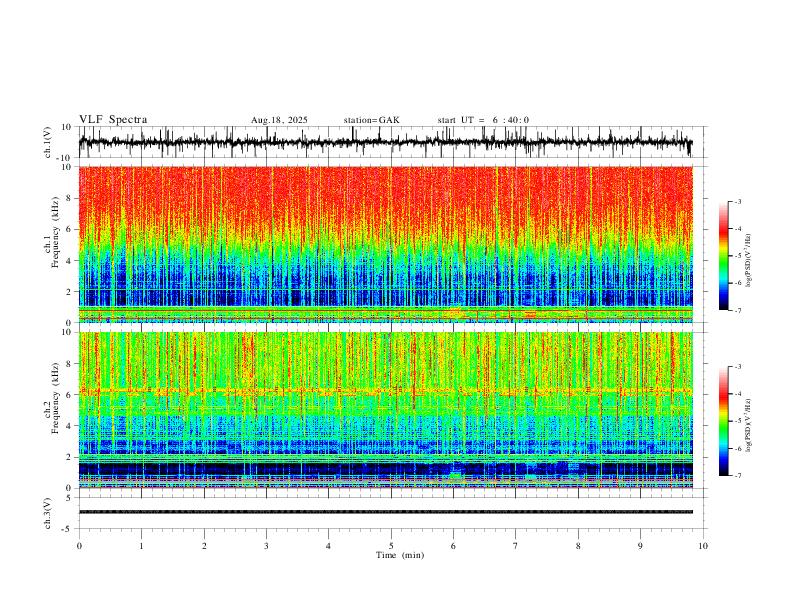Select ch.2 "Frequency (kHz)" axis label
The image size is (792, 612).
56,397
